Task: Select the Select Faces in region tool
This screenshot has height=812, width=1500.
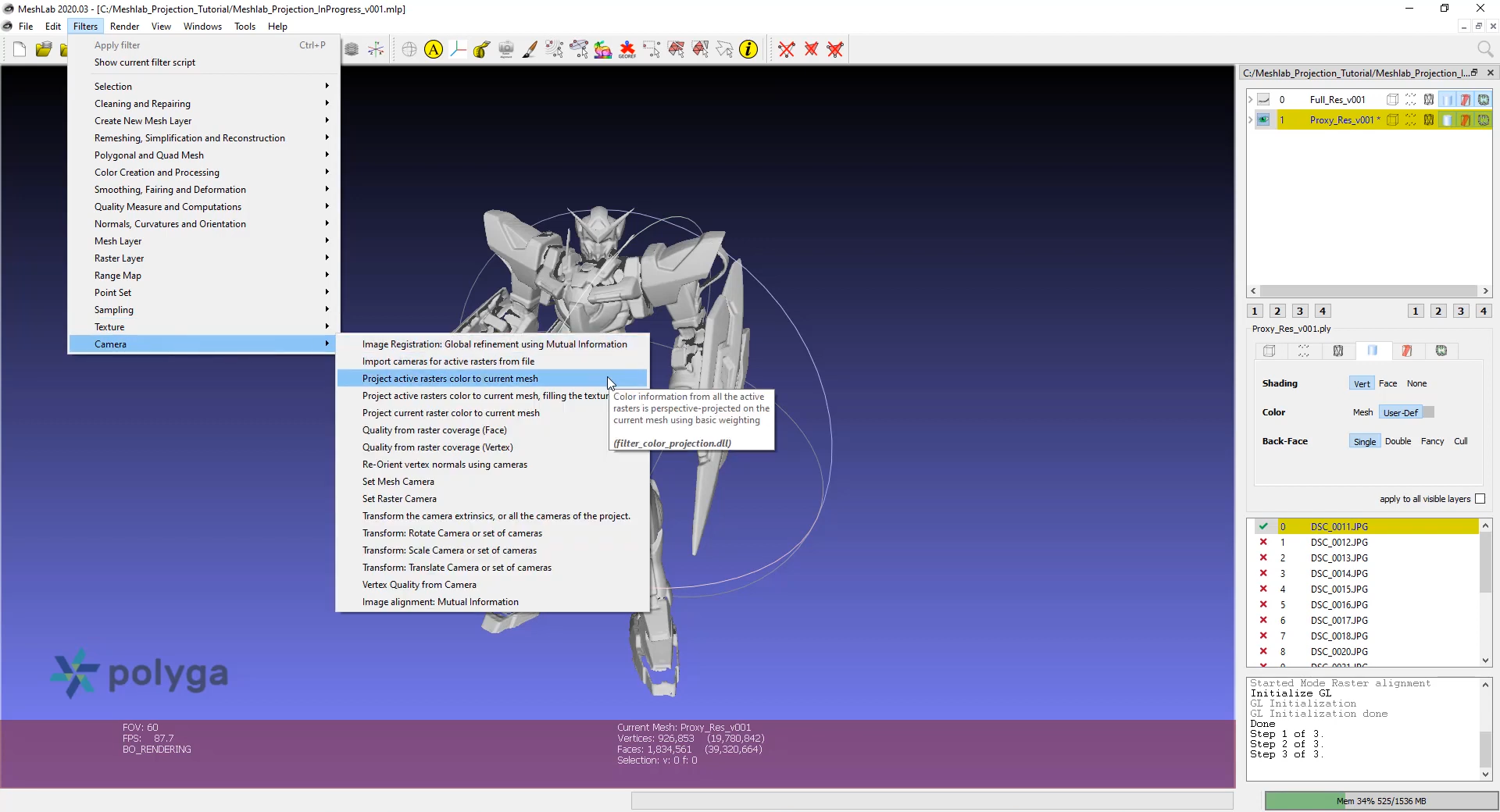Action: [x=676, y=50]
